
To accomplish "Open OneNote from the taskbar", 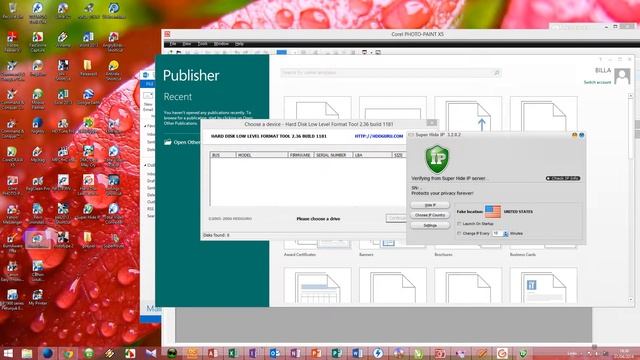I will (x=295, y=353).
